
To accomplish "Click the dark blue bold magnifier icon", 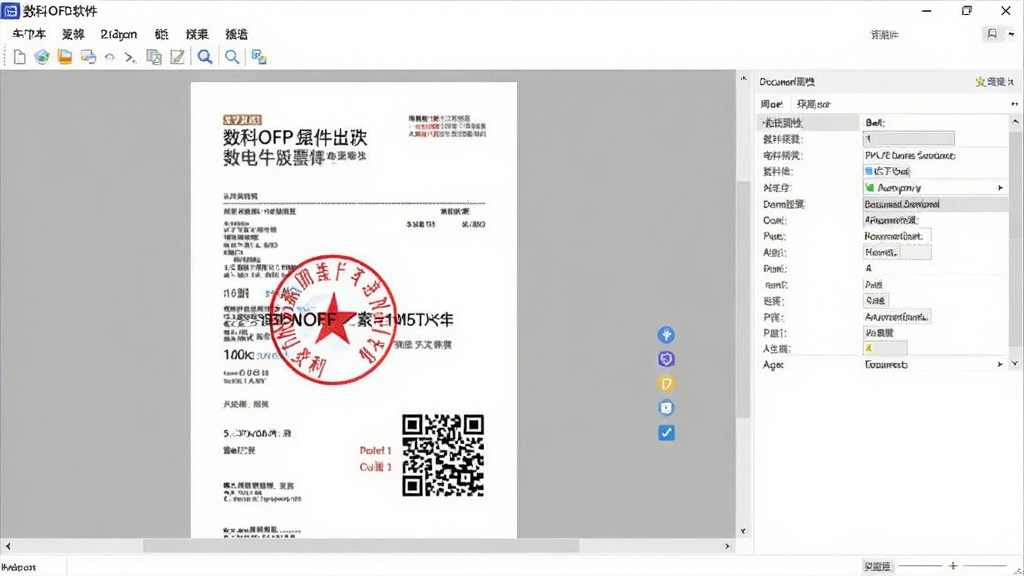I will click(205, 57).
